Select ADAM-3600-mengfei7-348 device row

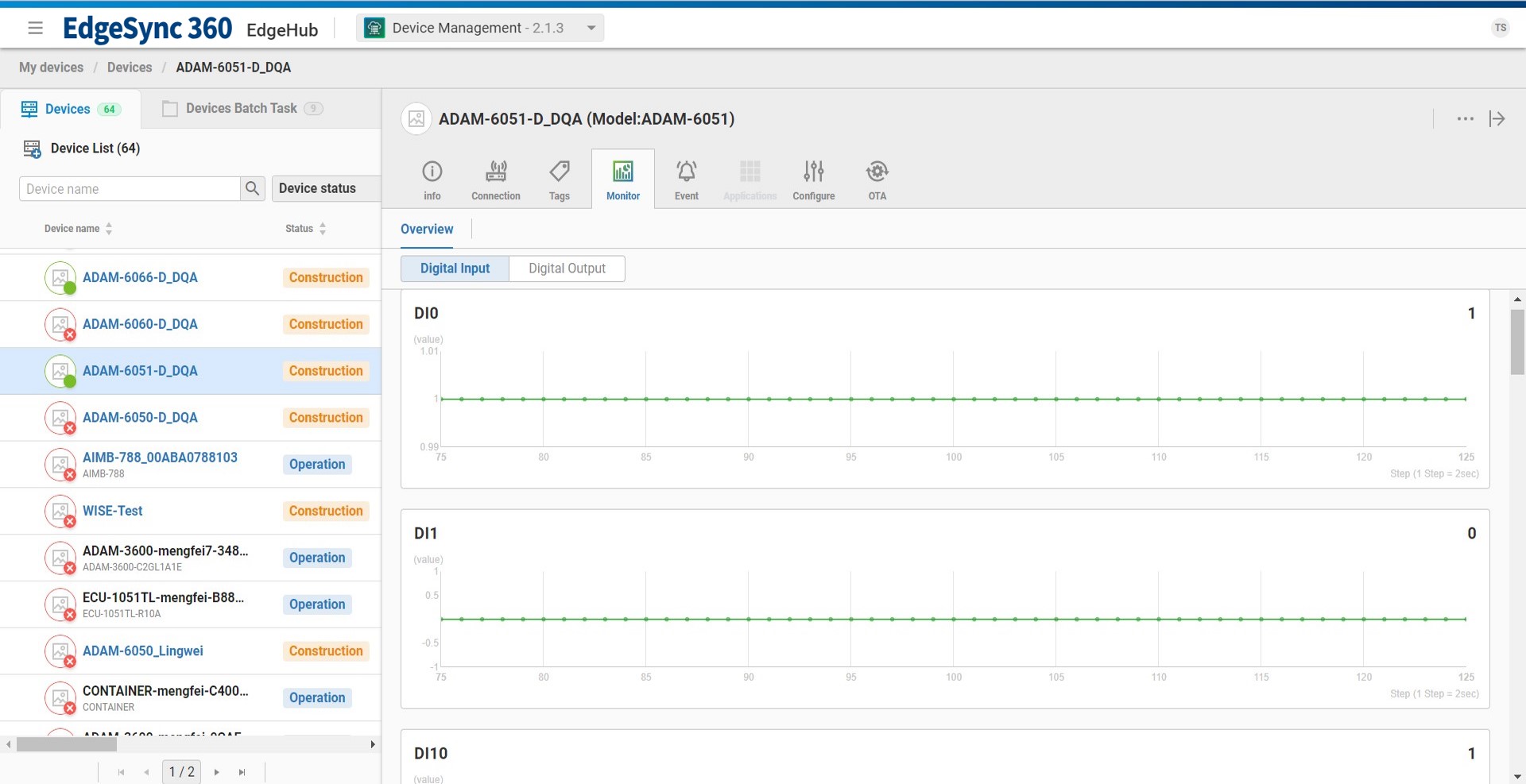pyautogui.click(x=191, y=558)
